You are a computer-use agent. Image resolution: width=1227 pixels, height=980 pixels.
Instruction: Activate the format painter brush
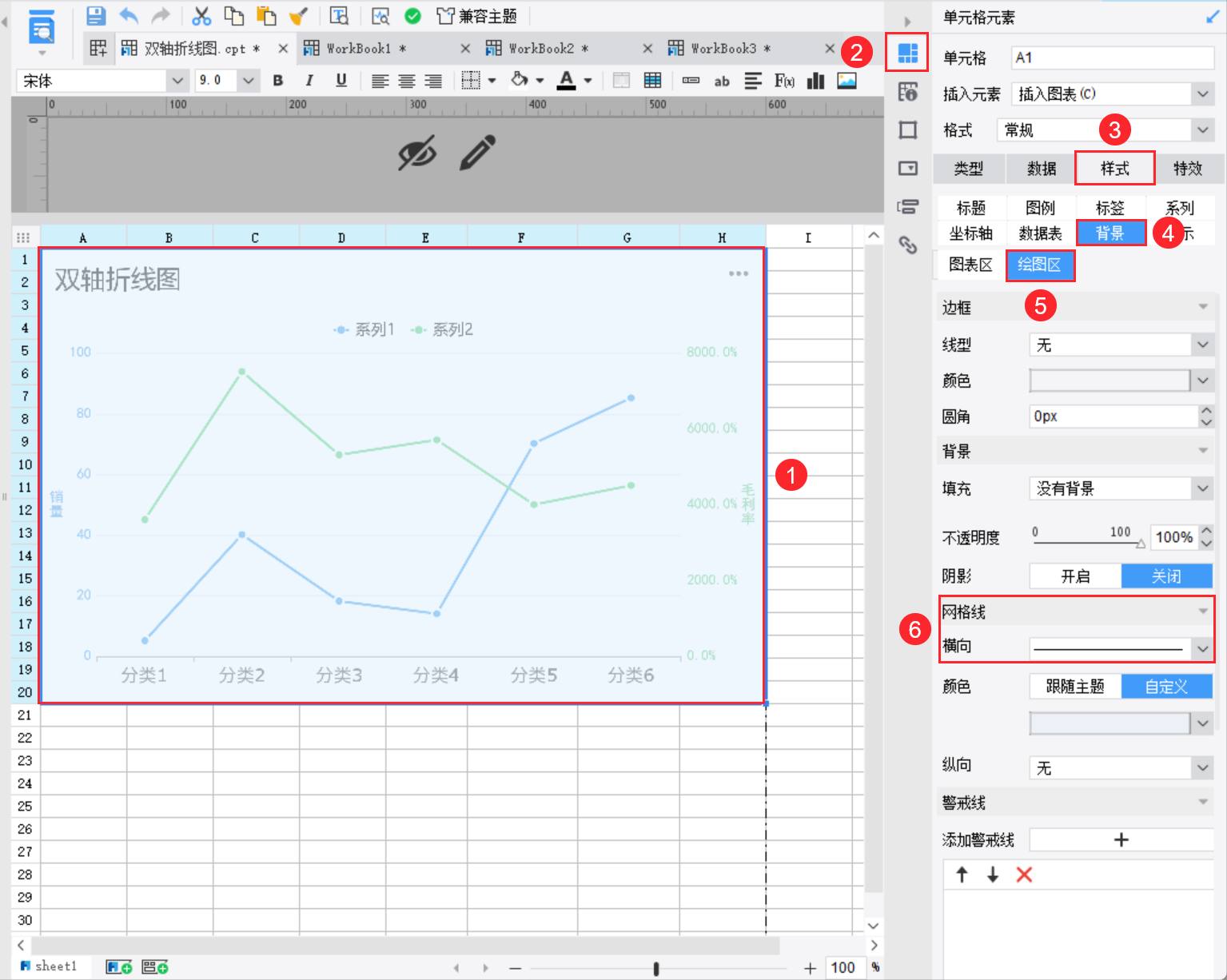298,16
